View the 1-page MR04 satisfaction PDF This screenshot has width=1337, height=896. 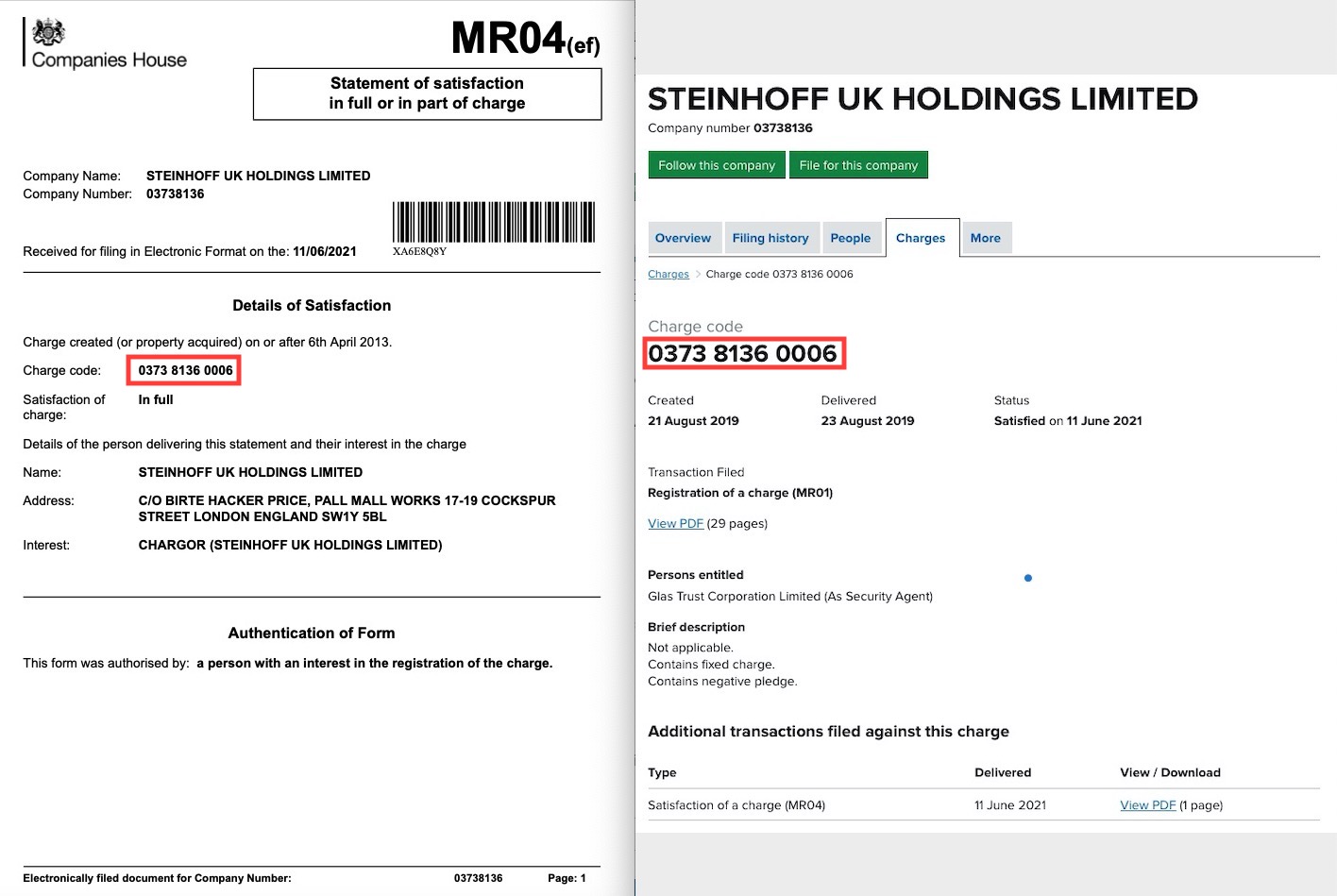(x=1147, y=804)
